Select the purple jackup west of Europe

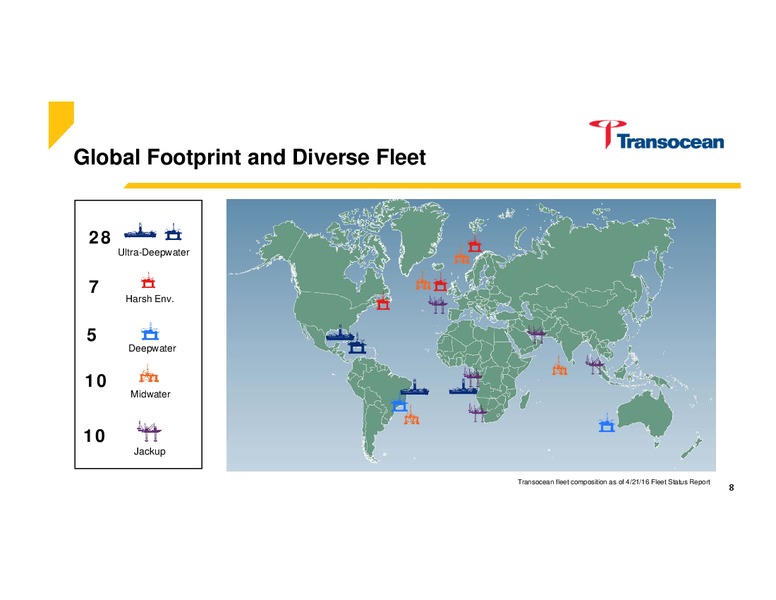[x=437, y=303]
